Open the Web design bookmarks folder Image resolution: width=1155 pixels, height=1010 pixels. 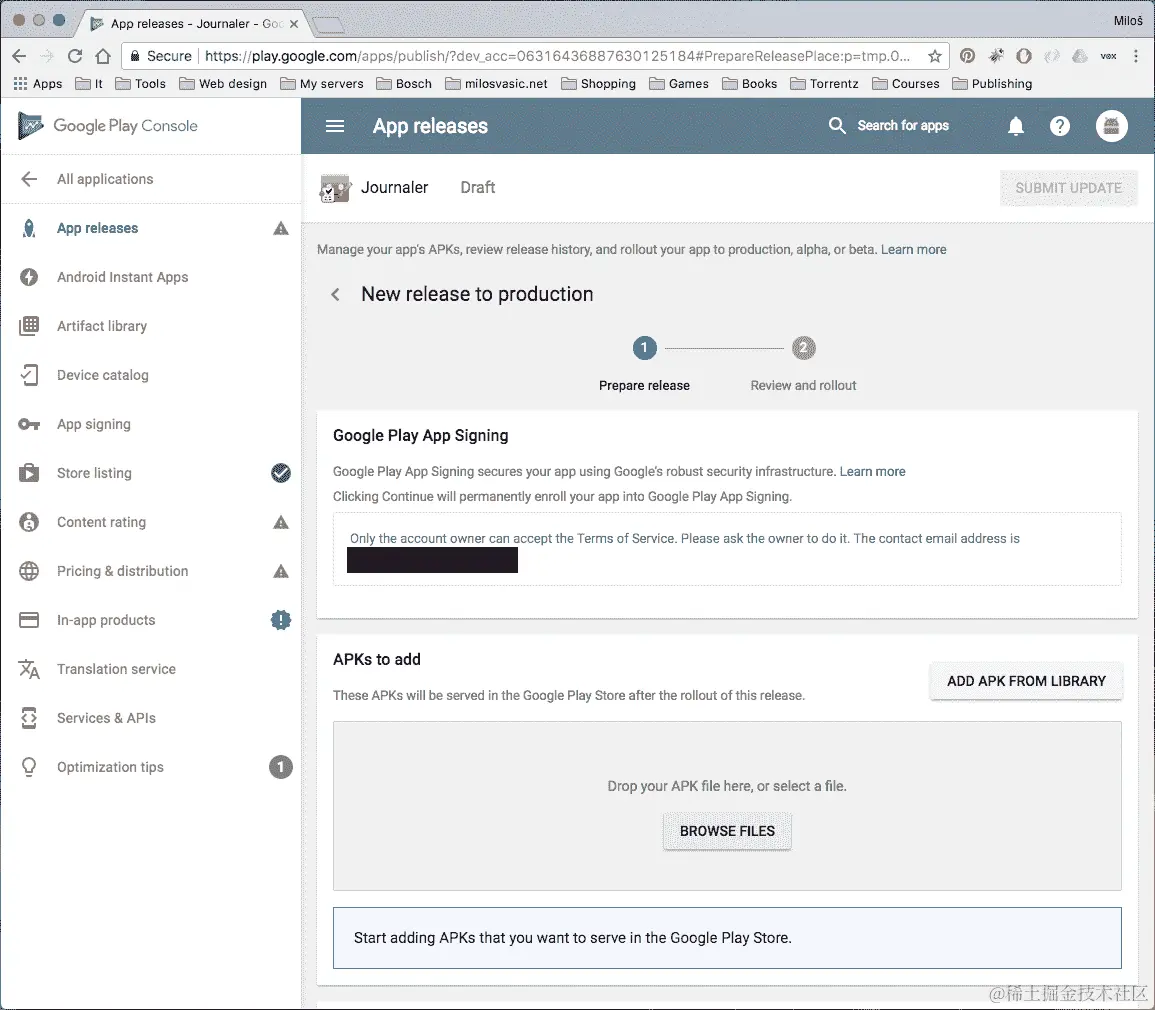point(223,84)
